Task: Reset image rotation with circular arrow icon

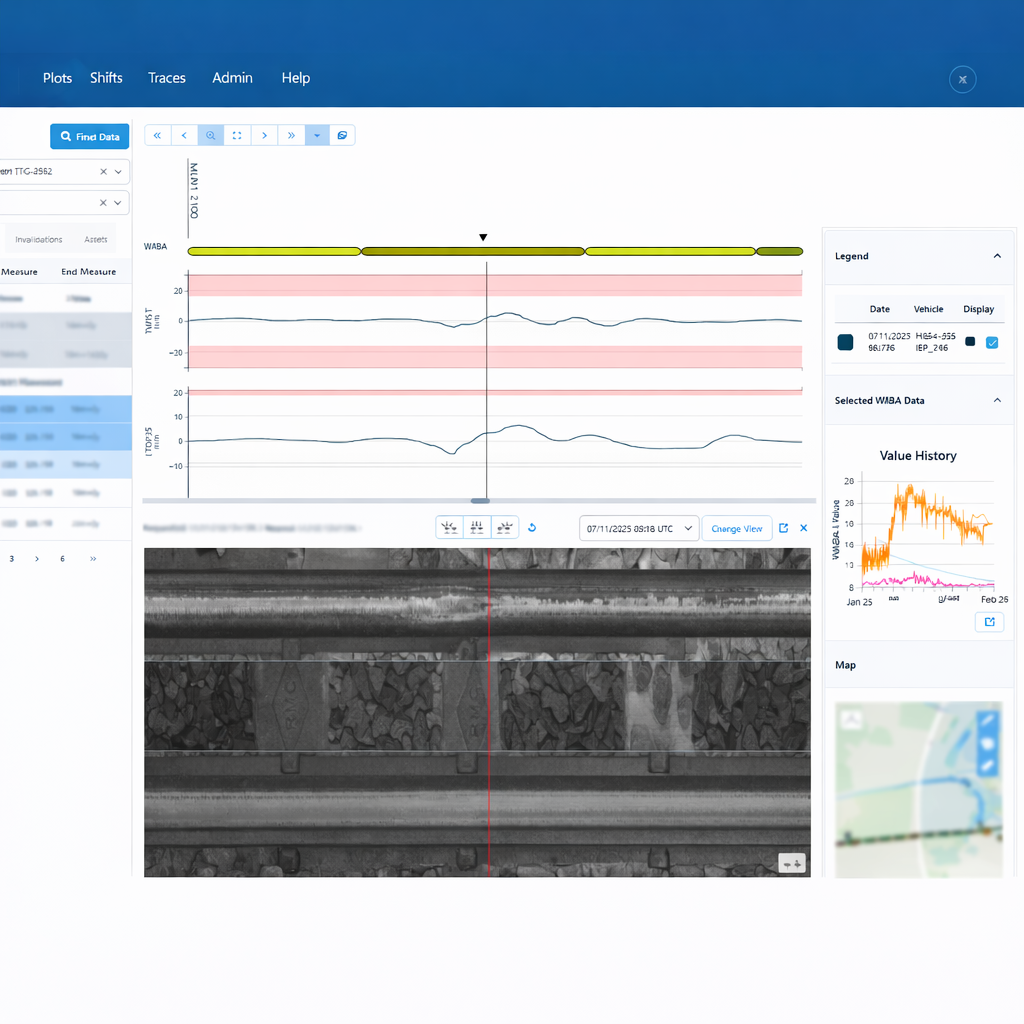Action: tap(532, 528)
